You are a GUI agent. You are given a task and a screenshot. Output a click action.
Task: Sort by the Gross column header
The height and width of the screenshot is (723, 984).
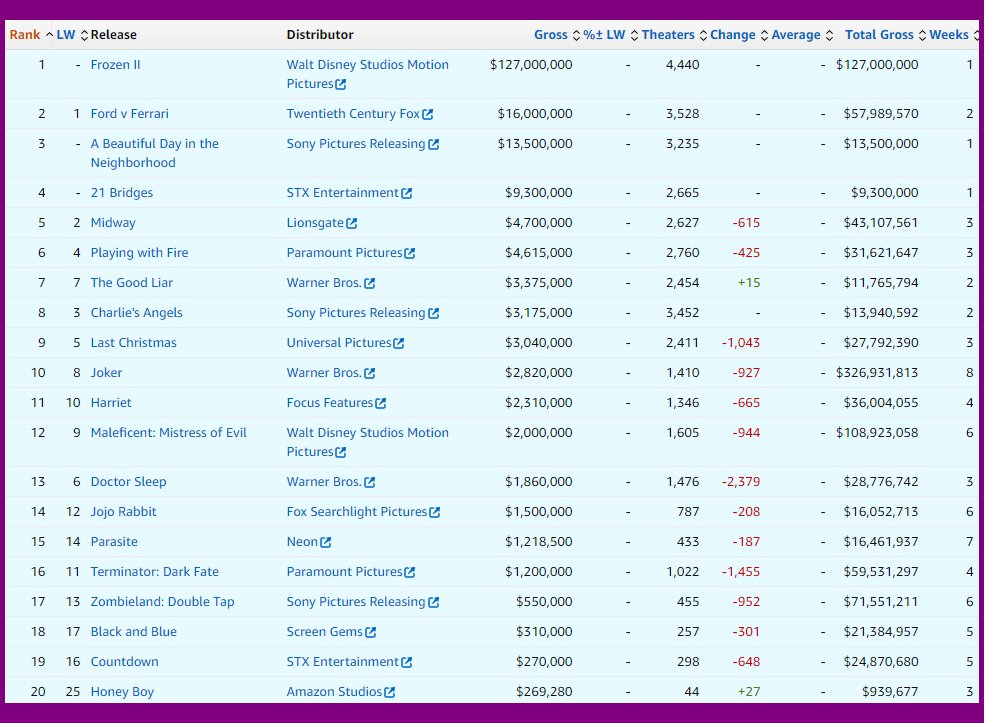click(550, 35)
